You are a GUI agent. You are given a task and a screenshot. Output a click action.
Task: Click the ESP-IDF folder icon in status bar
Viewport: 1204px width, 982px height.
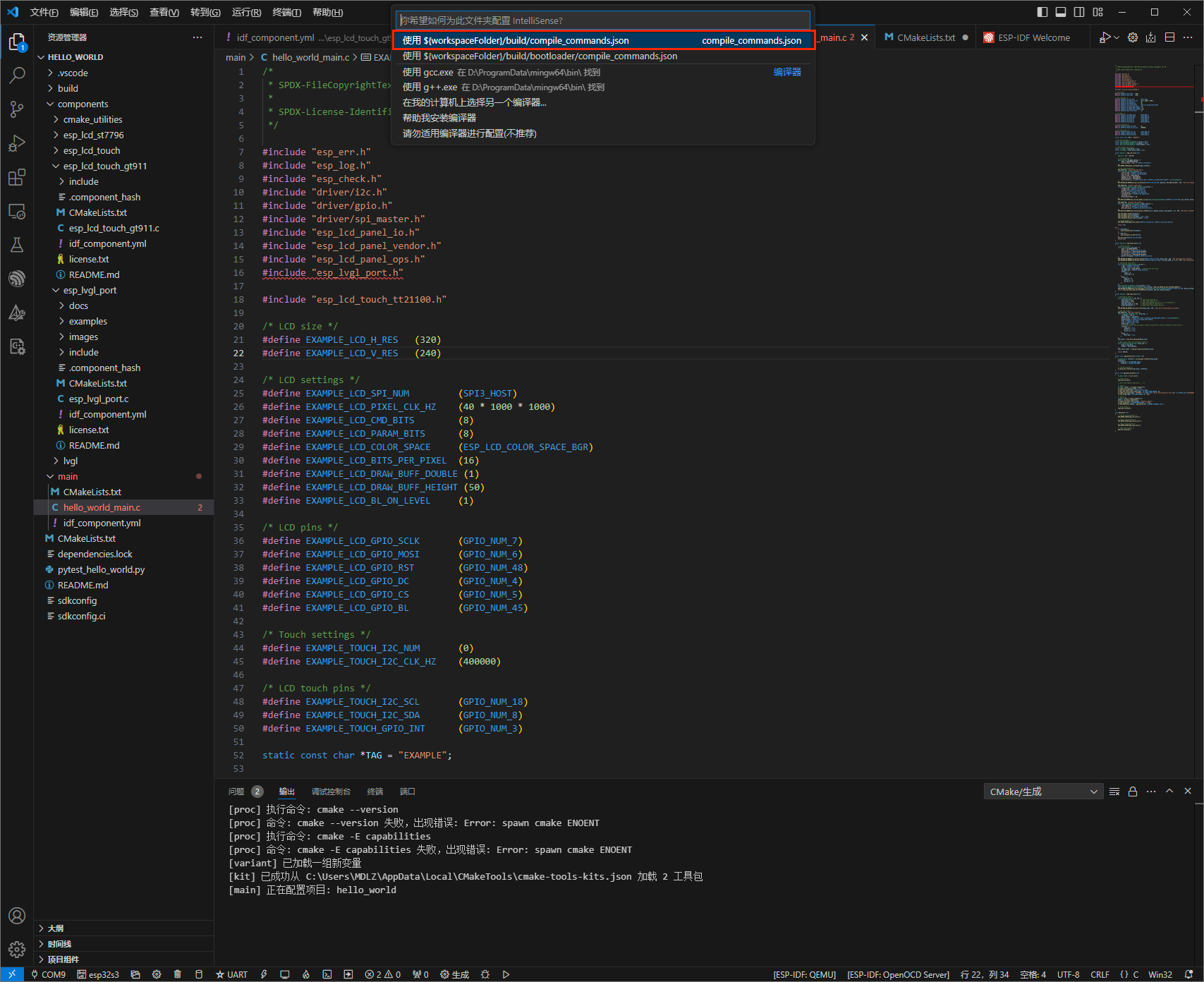tap(135, 974)
